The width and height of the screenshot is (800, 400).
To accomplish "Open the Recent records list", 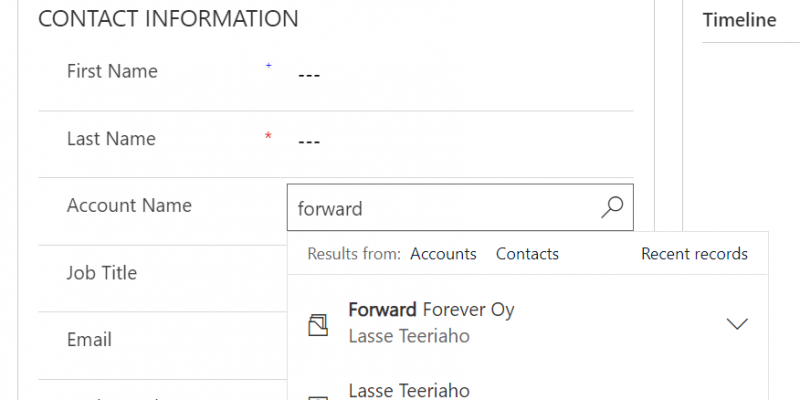I will 694,254.
